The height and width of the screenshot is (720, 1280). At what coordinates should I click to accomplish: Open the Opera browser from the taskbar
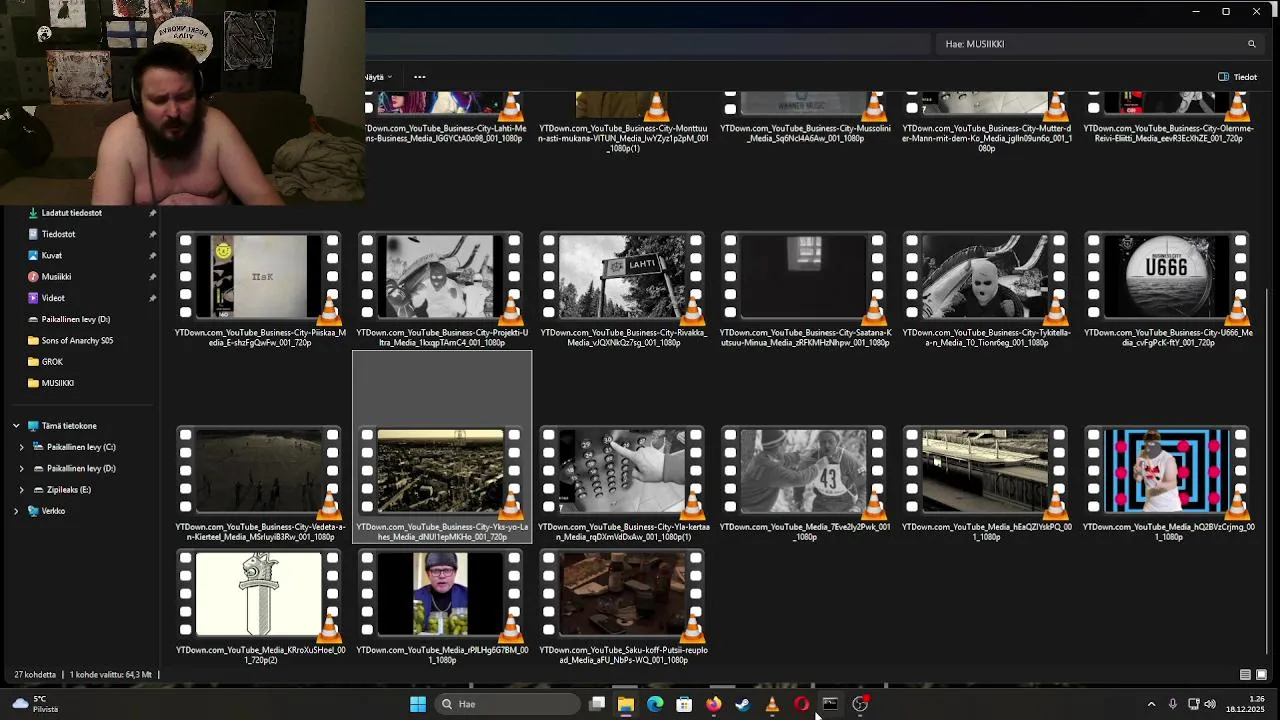pos(801,704)
